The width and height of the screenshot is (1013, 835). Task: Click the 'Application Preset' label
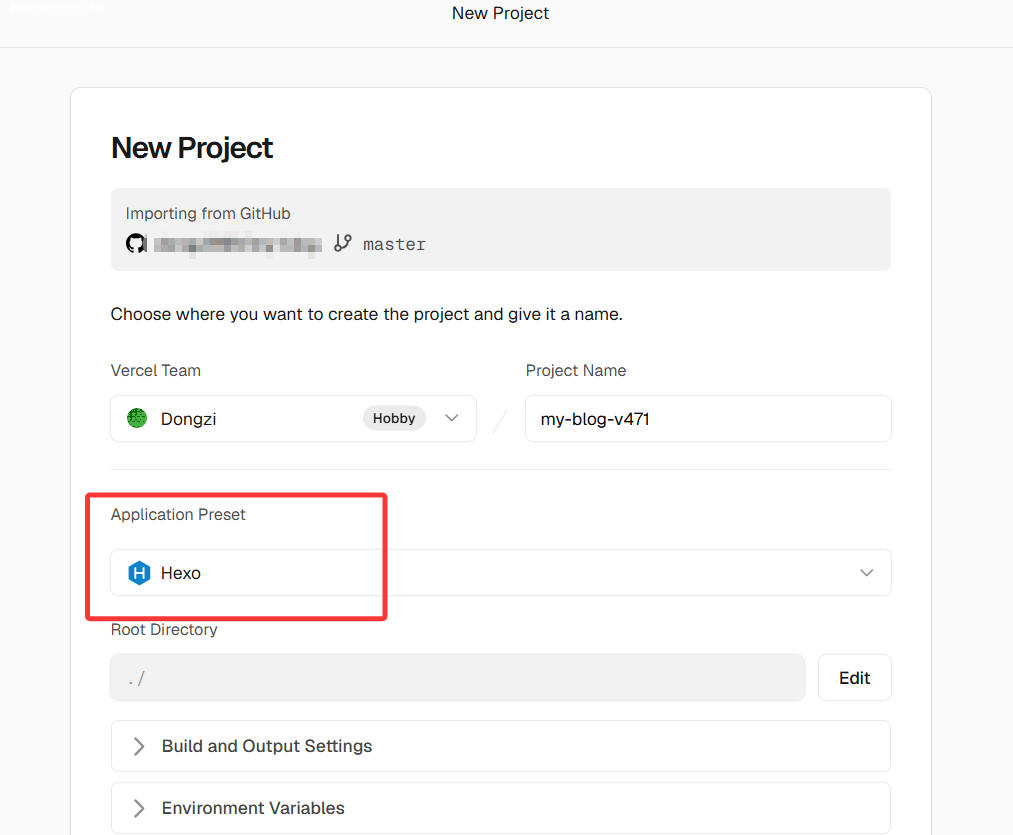click(178, 514)
